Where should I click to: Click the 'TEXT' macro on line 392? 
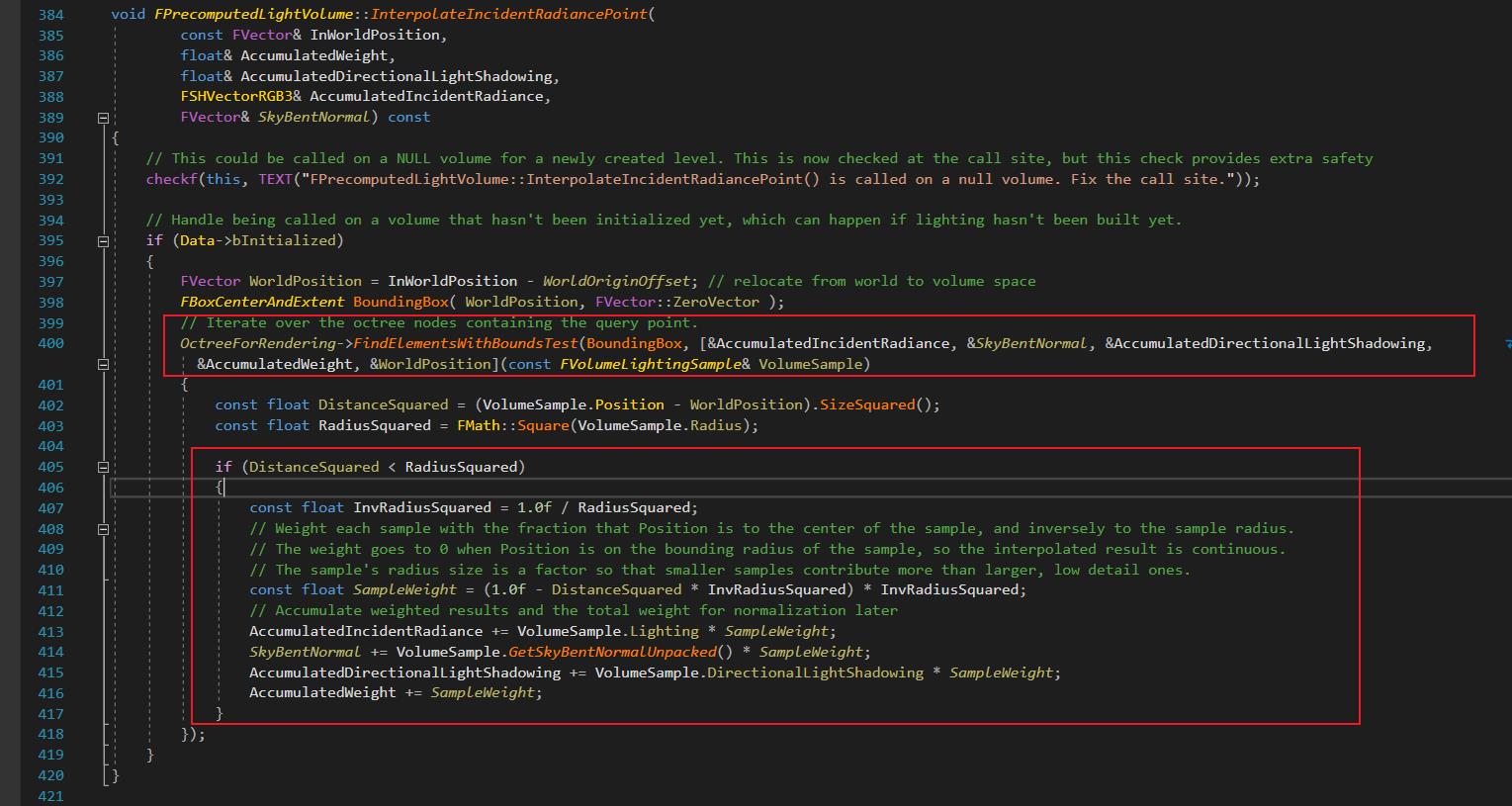275,179
